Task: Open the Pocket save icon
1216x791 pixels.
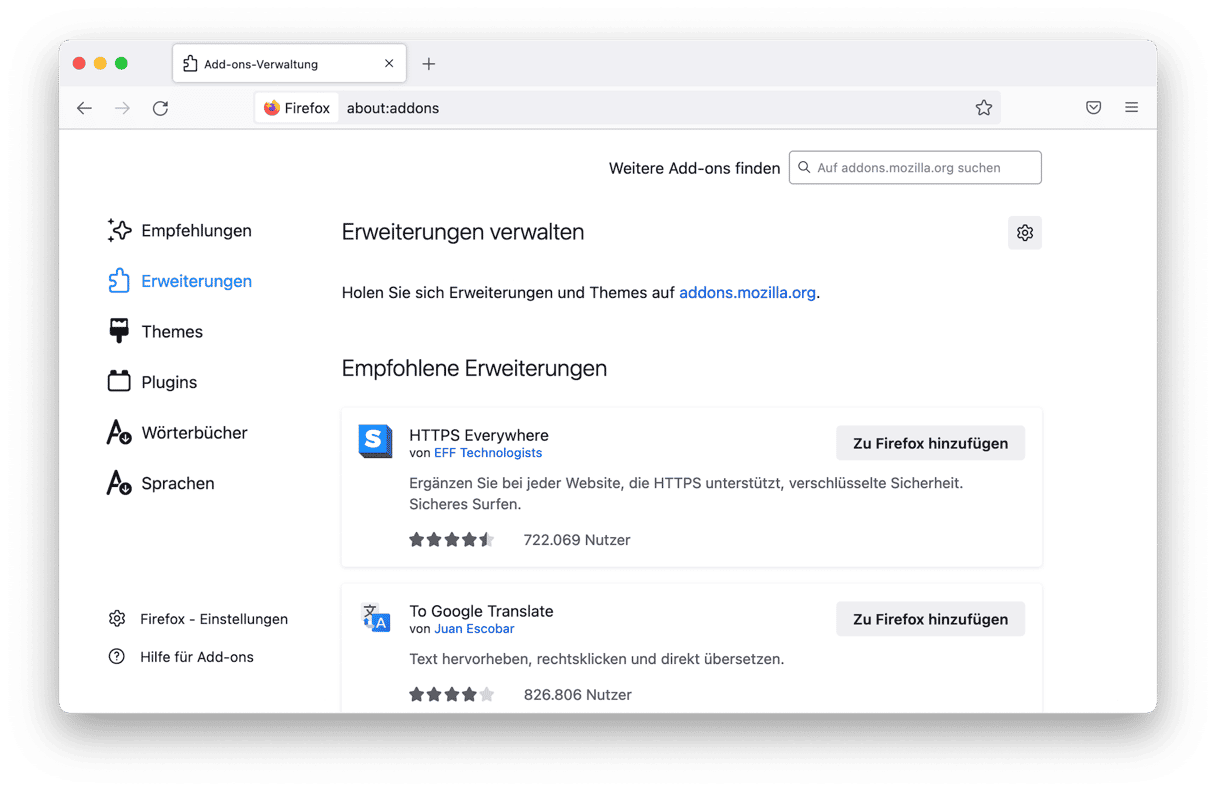Action: pyautogui.click(x=1093, y=108)
